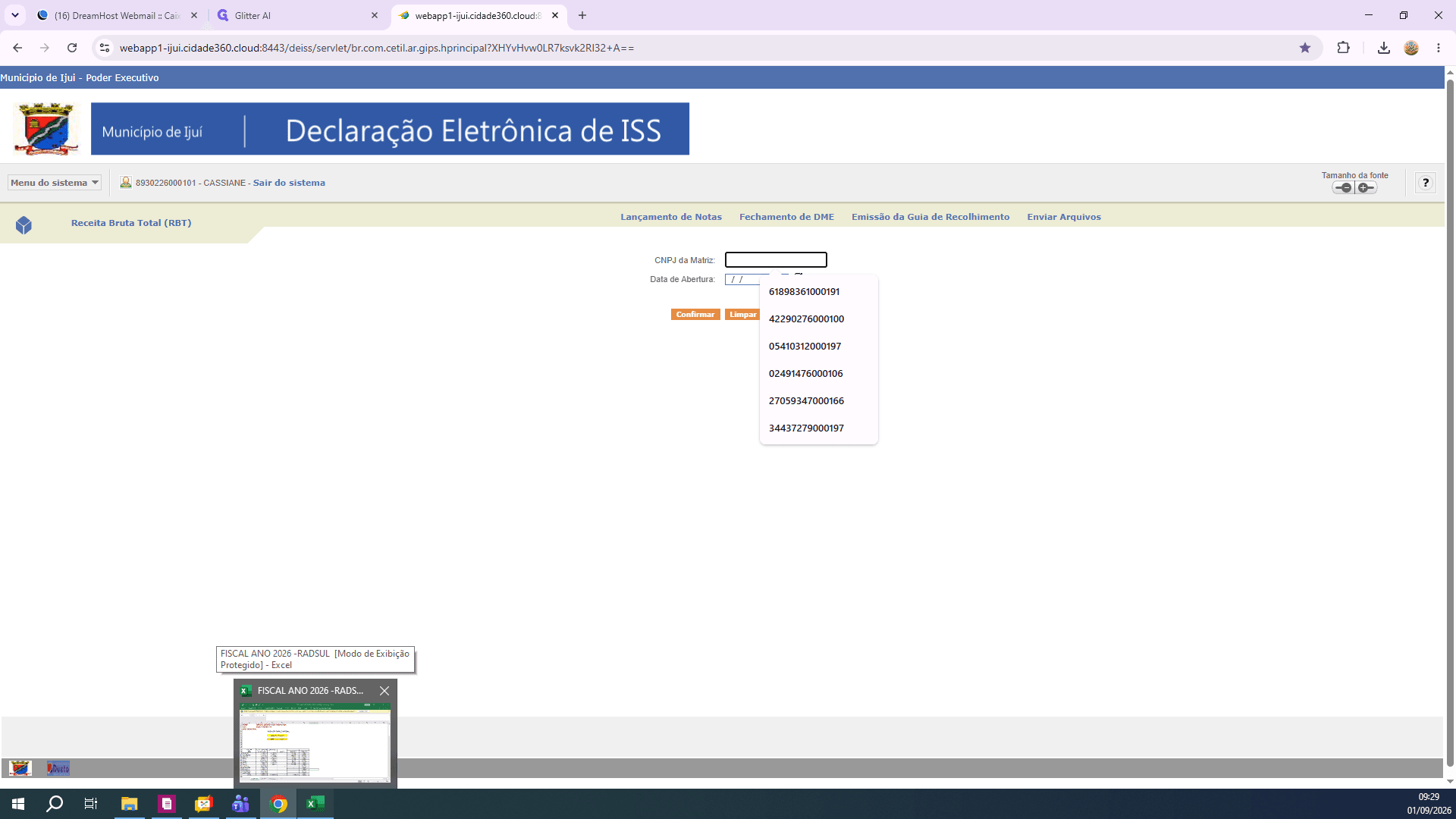
Task: View site information icon in address bar
Action: point(105,48)
